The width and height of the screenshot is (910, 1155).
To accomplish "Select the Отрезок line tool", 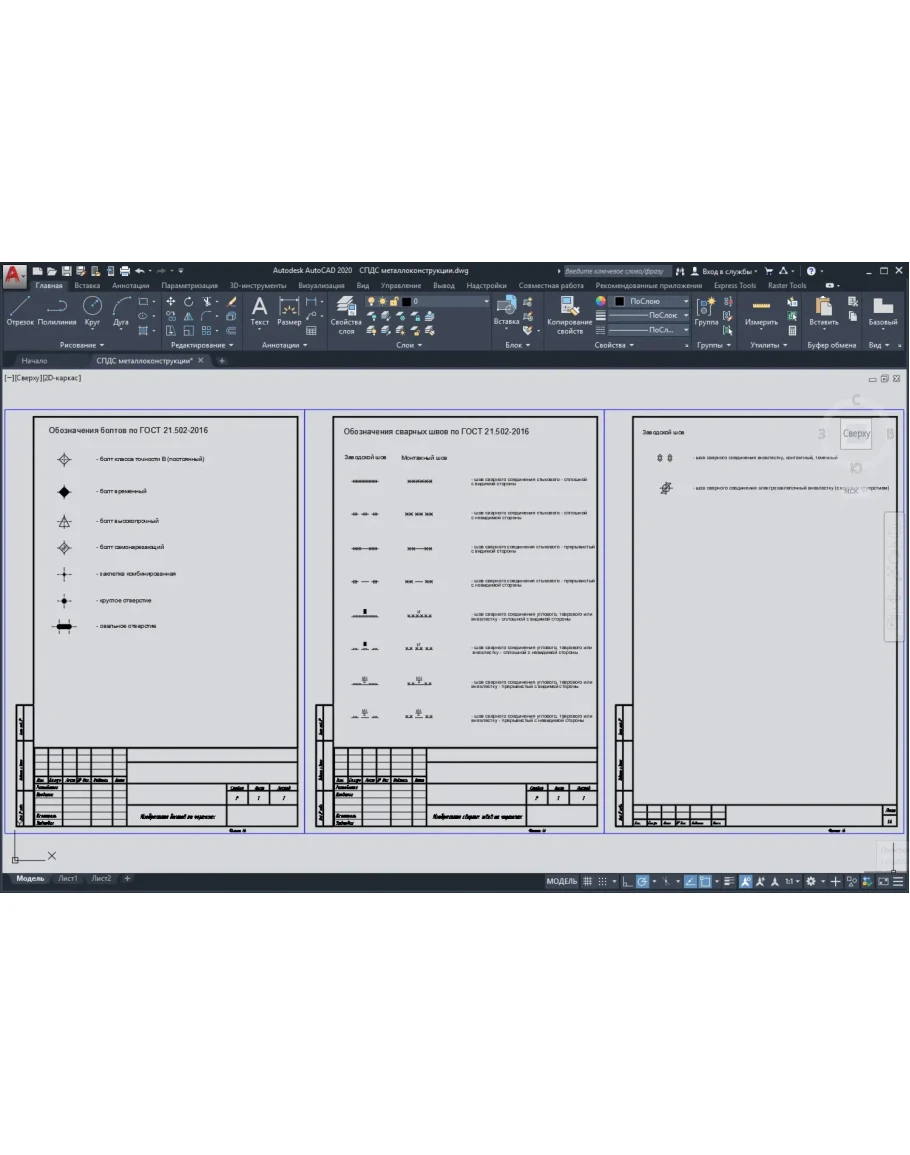I will 20,310.
